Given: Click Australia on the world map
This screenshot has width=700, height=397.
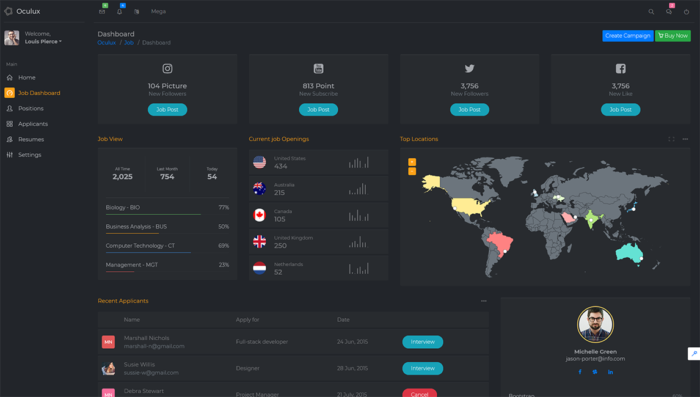Looking at the screenshot, I should point(629,253).
